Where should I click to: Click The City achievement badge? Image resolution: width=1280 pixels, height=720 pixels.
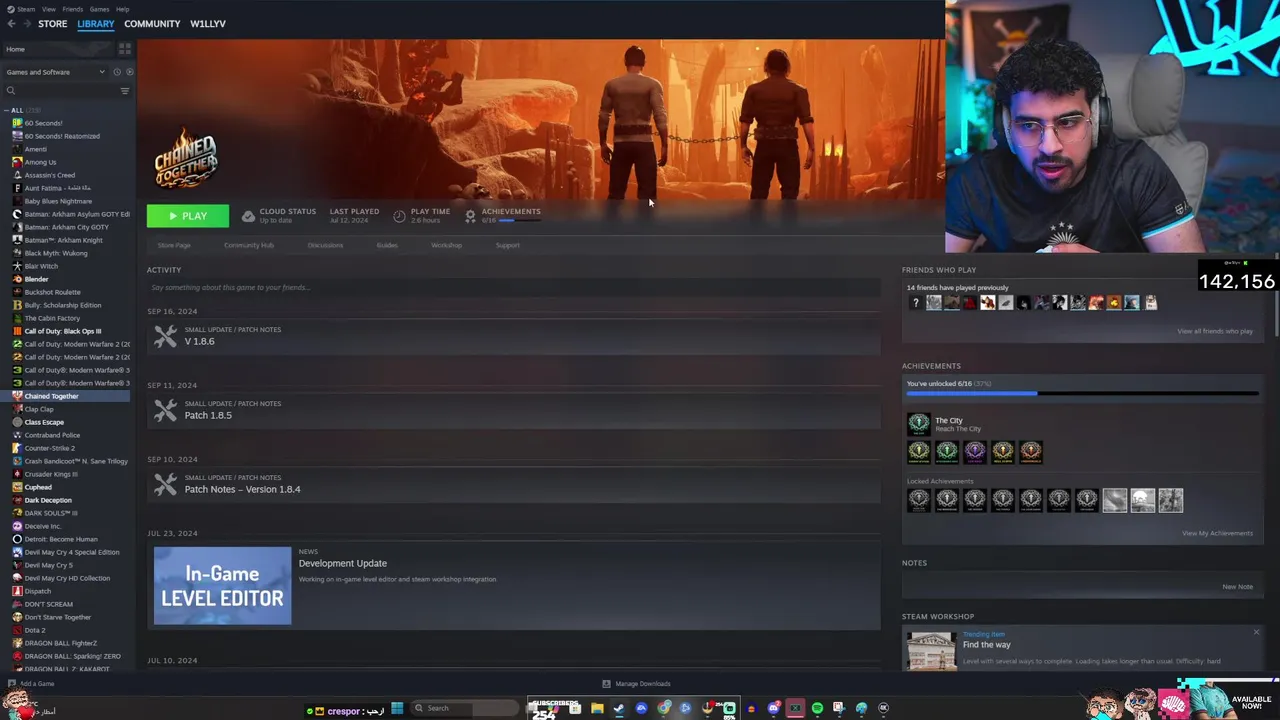(918, 424)
